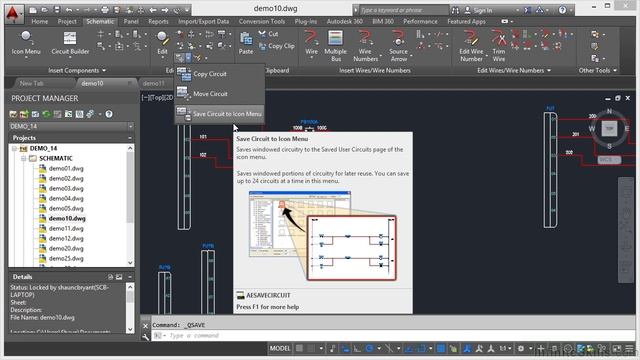Toggle polar tracking in status bar
Viewport: 640px width, 360px height.
pyautogui.click(x=369, y=349)
